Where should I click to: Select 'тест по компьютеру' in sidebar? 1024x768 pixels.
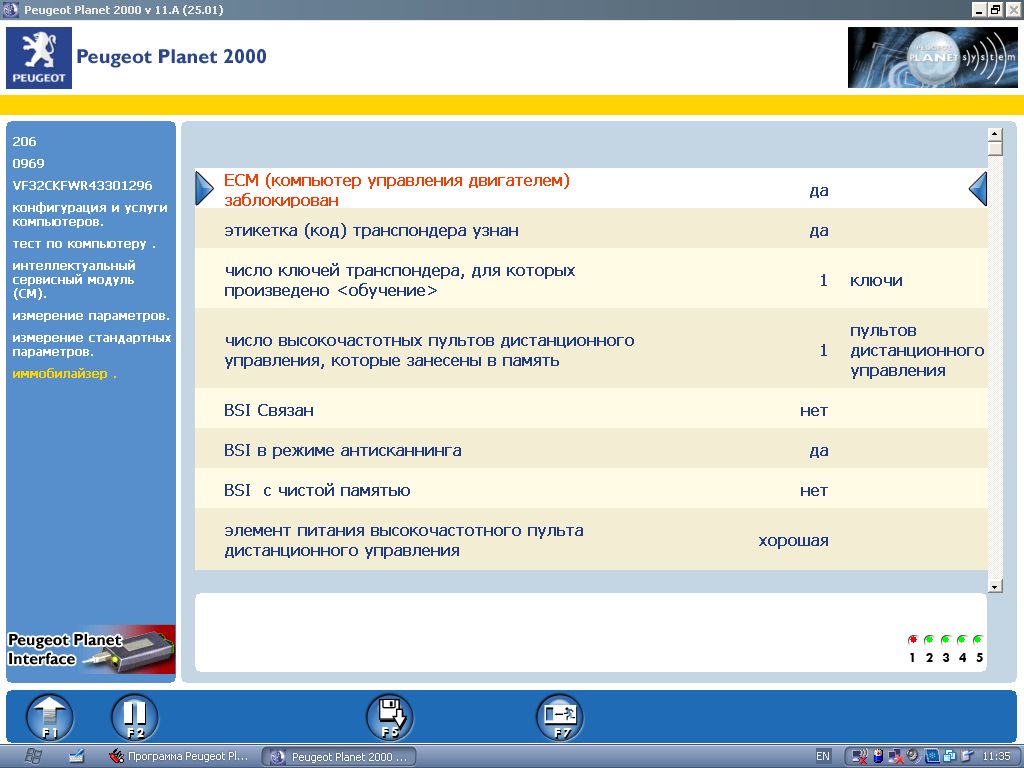pos(84,244)
